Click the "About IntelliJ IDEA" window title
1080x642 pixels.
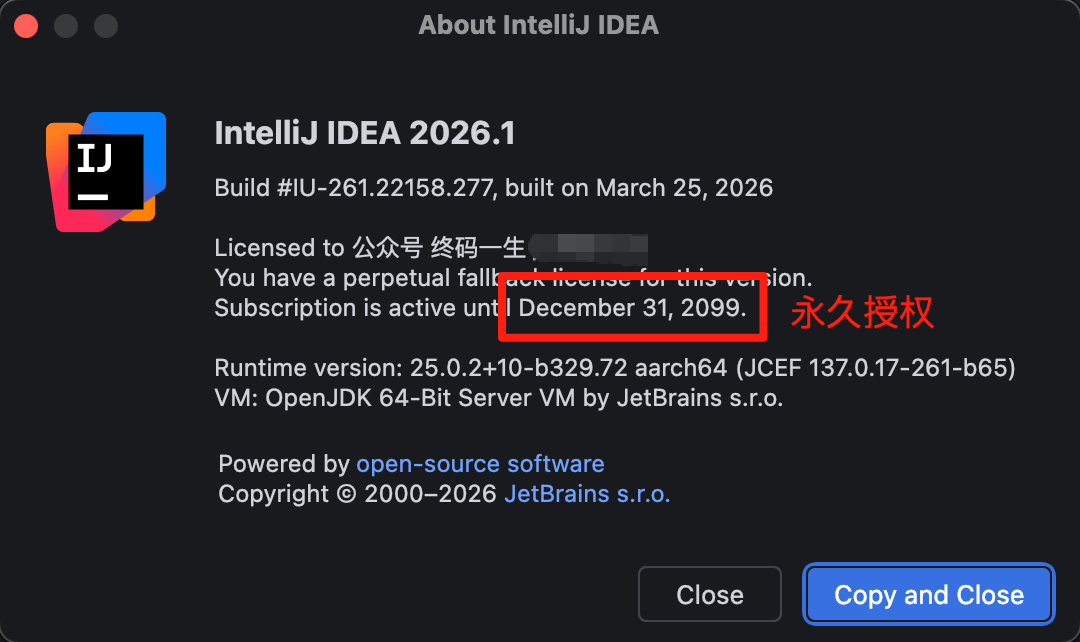(x=539, y=25)
